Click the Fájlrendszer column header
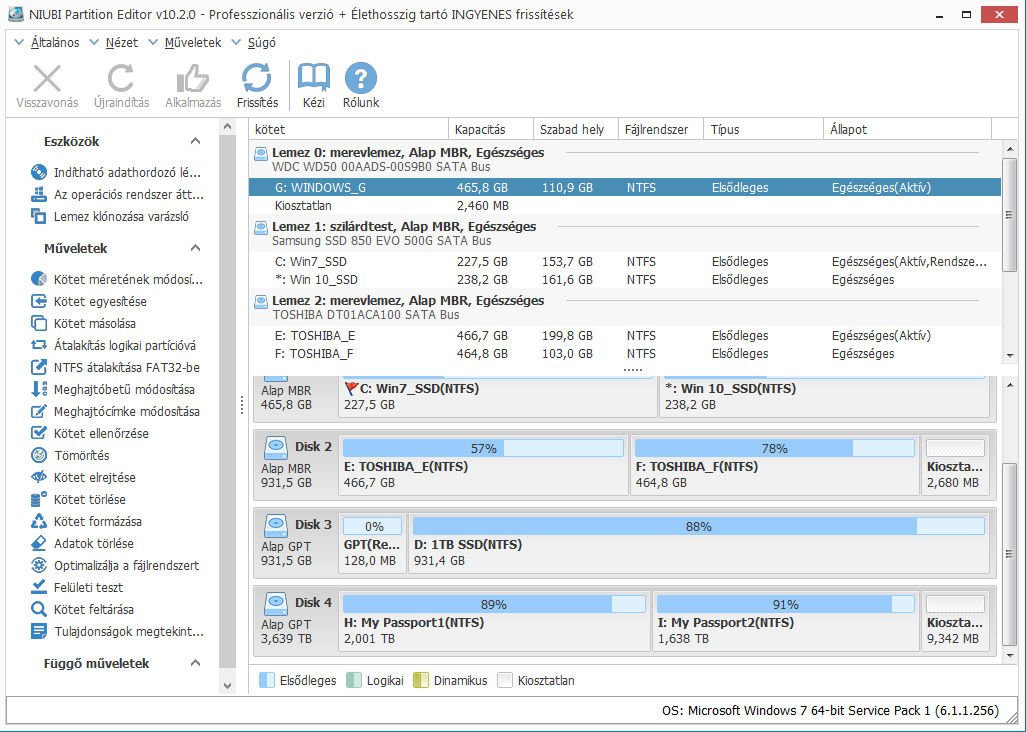The height and width of the screenshot is (732, 1026). tap(656, 129)
